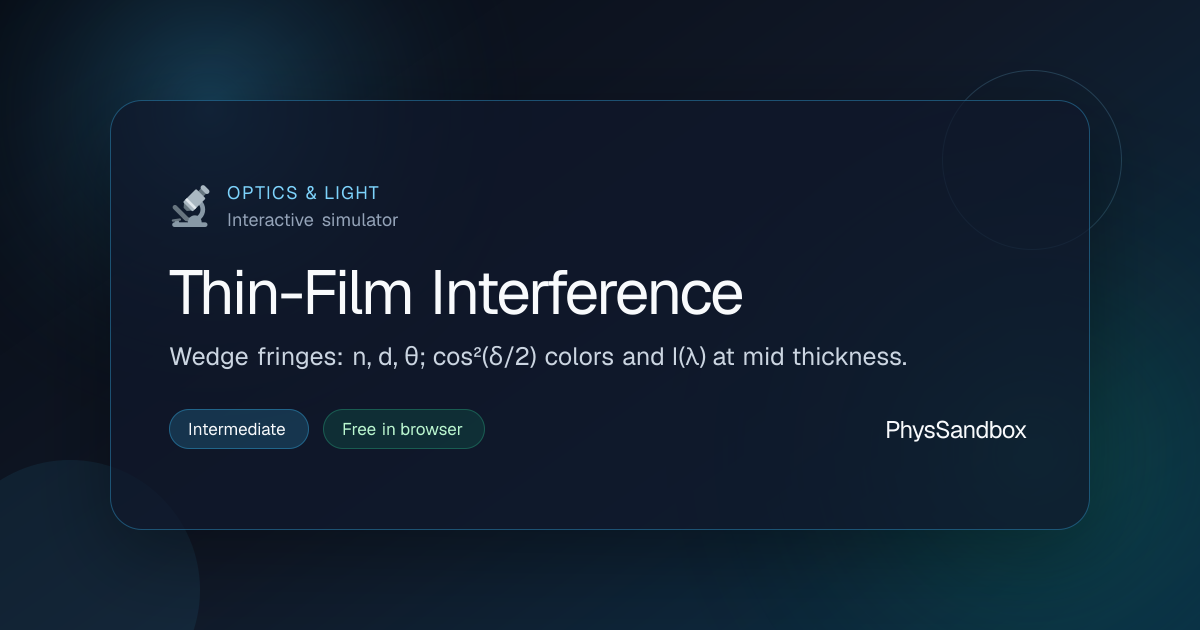This screenshot has height=630, width=1200.
Task: Click the PhysSandbox brand name
Action: 956,430
